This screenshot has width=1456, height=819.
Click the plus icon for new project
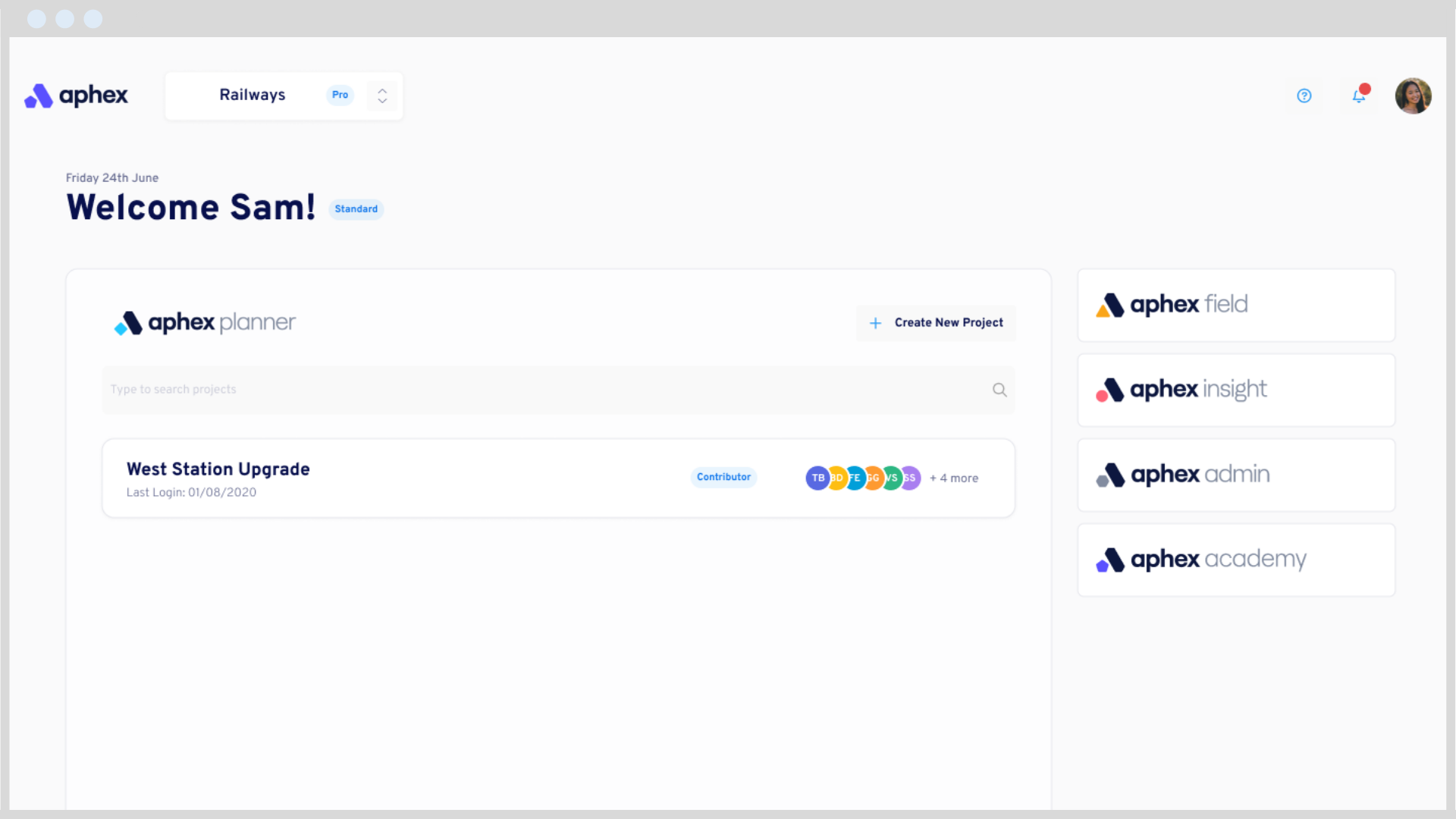[x=875, y=323]
